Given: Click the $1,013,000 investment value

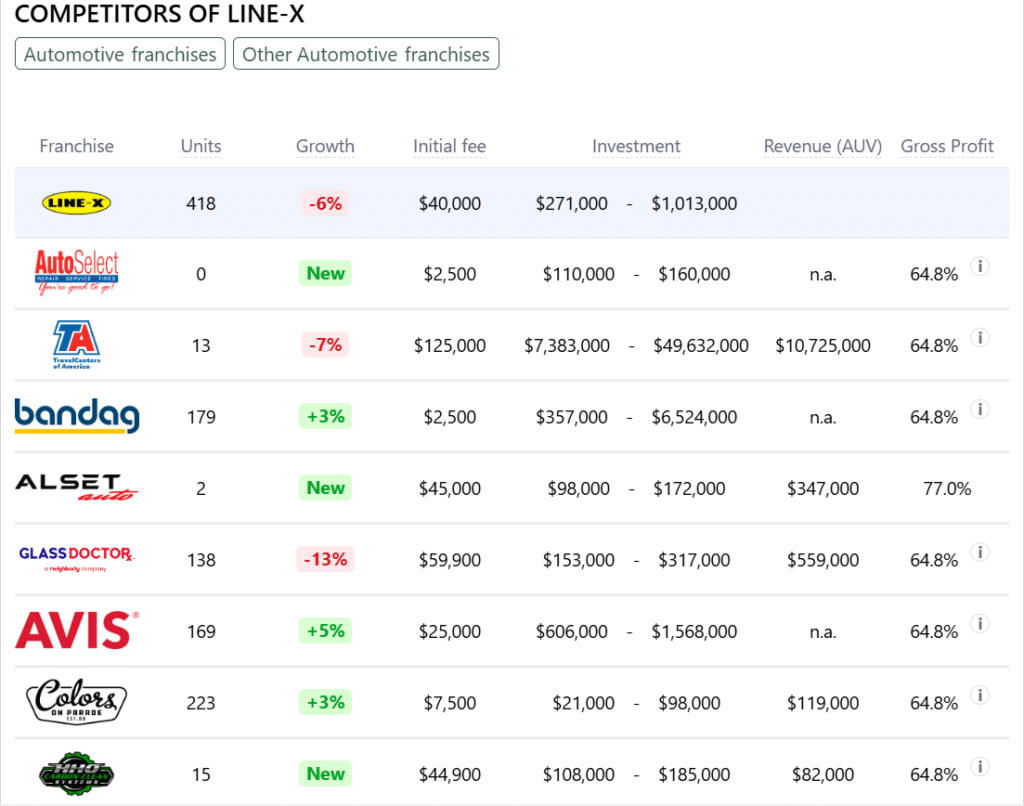Looking at the screenshot, I should click(694, 204).
